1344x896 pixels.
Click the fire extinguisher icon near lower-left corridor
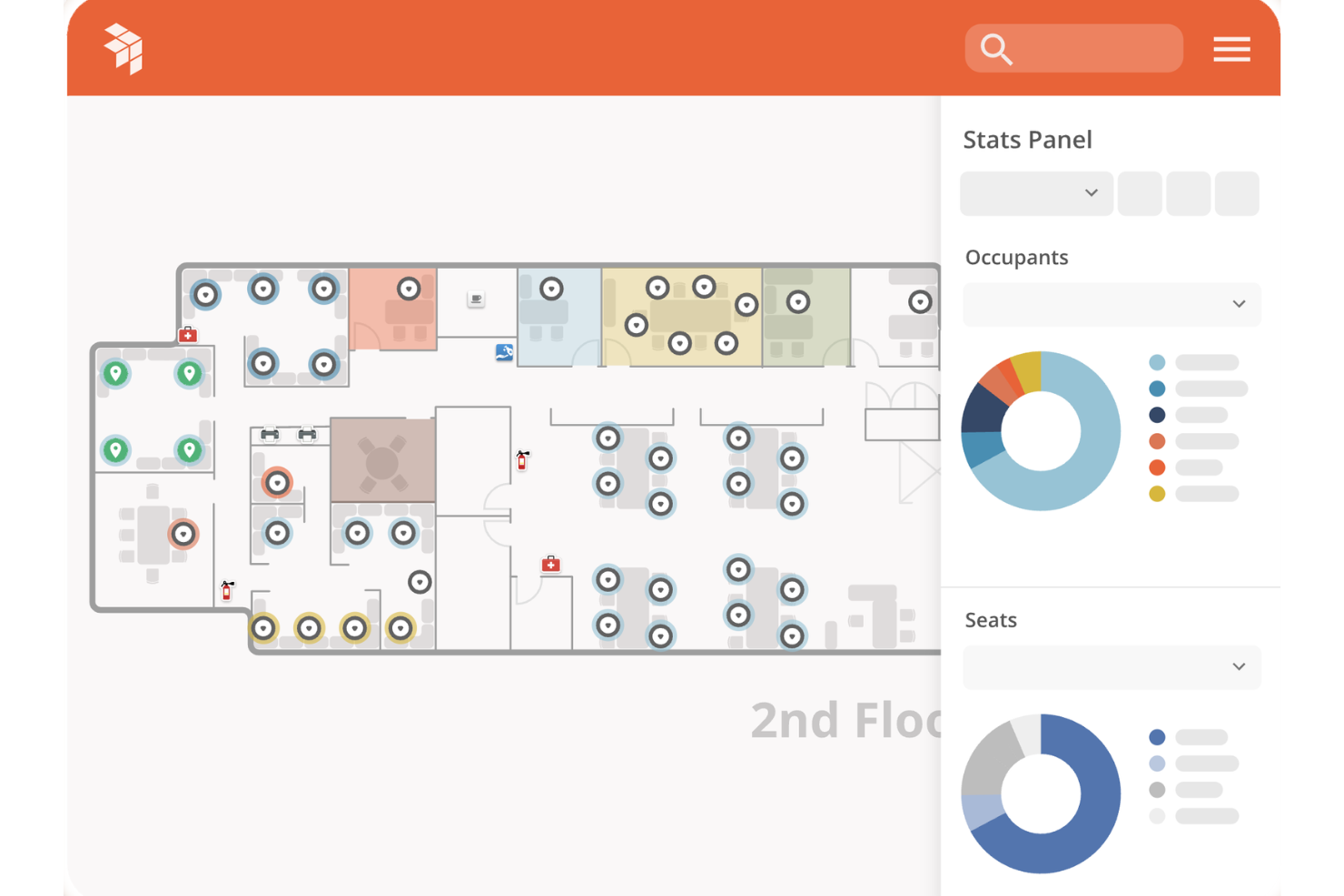(x=225, y=590)
